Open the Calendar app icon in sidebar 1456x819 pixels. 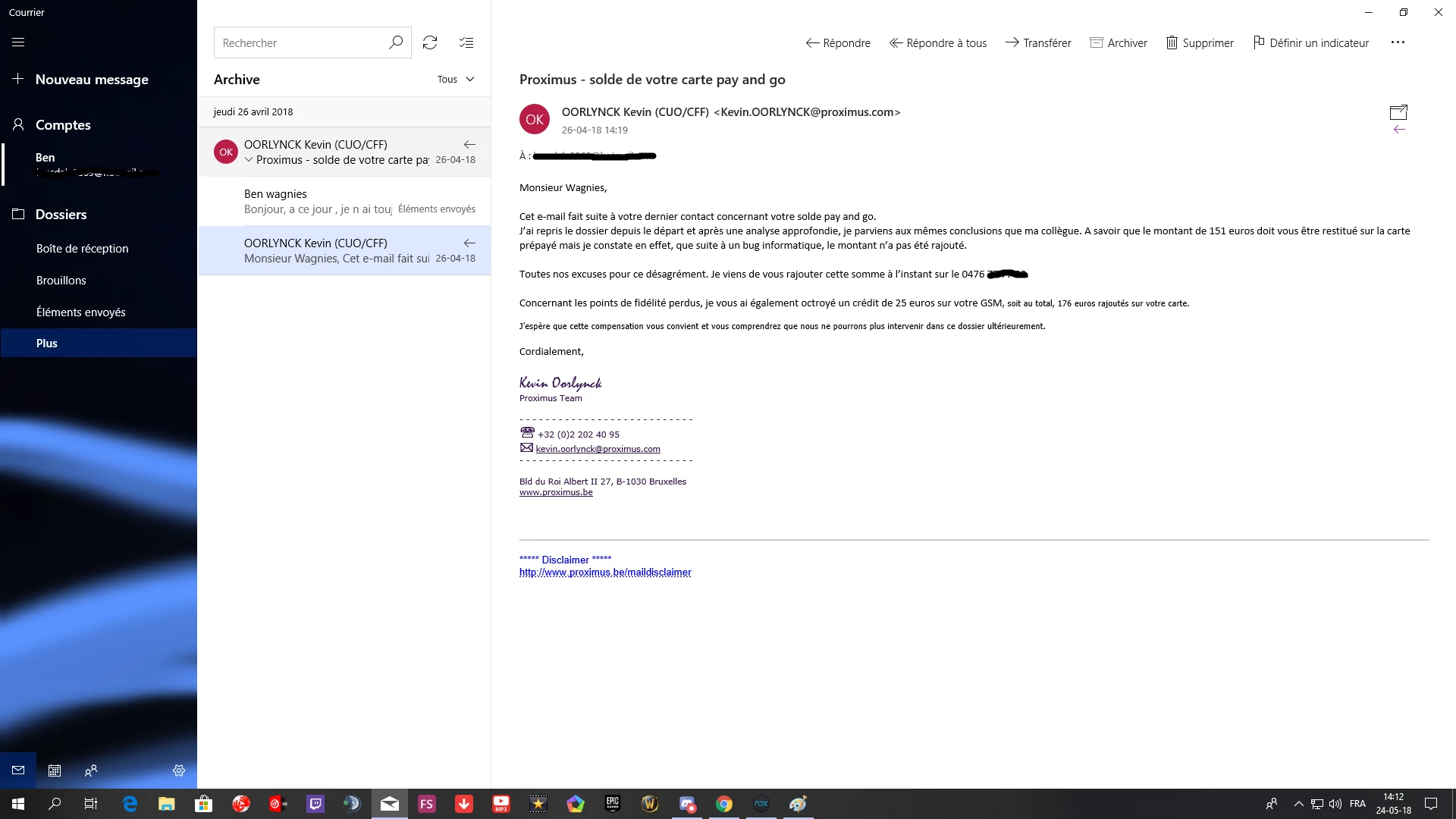(55, 770)
